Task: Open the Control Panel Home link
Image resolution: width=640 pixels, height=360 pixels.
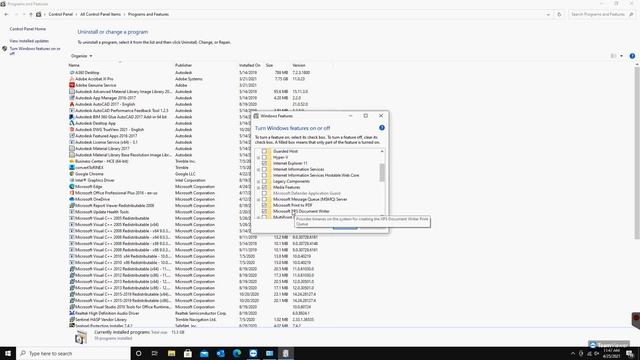Action: (28, 29)
